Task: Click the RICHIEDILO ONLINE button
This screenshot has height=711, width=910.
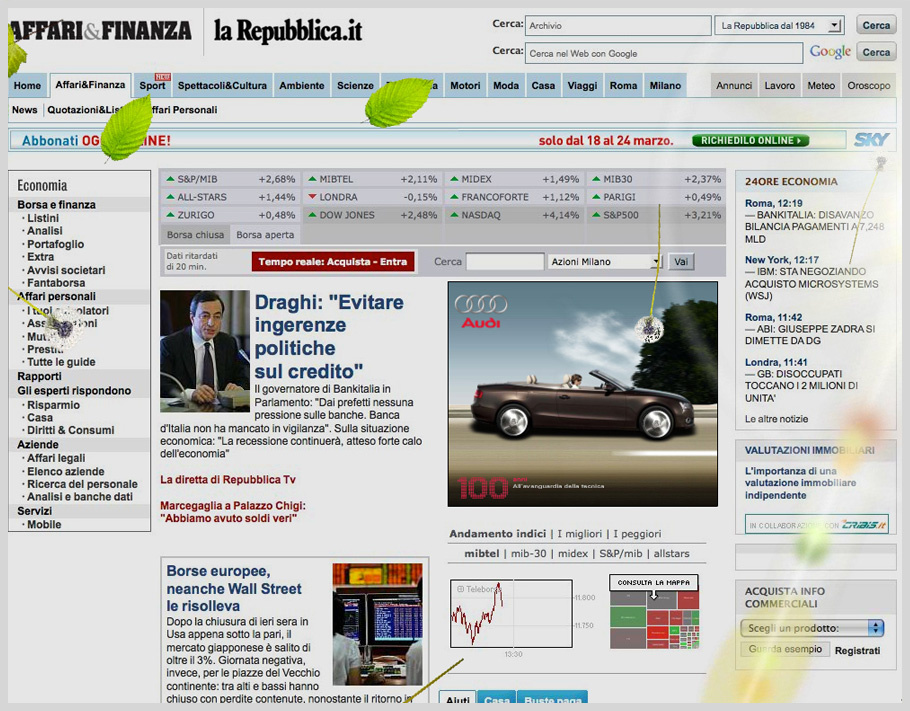Action: tap(750, 140)
